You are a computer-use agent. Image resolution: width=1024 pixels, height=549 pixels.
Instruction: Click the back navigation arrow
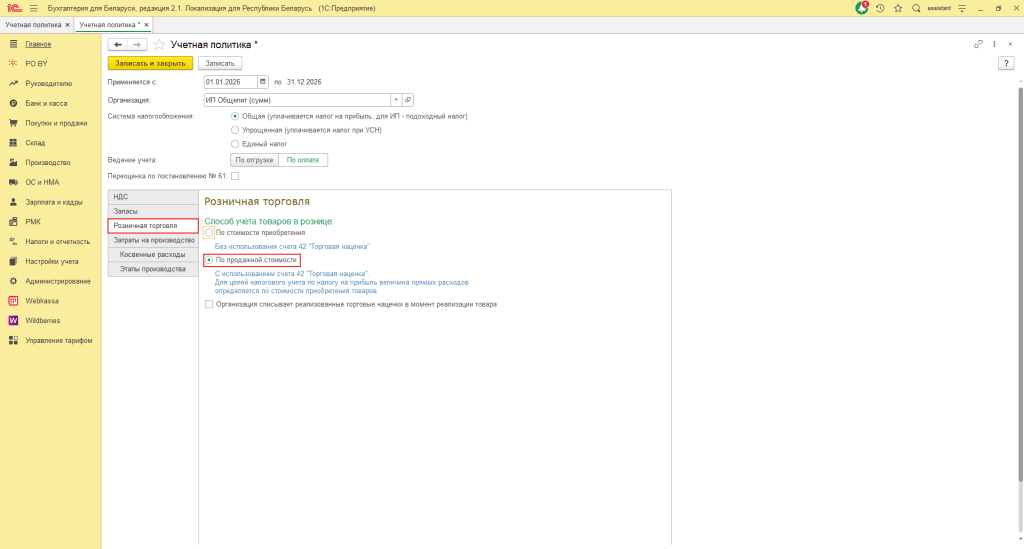[118, 45]
